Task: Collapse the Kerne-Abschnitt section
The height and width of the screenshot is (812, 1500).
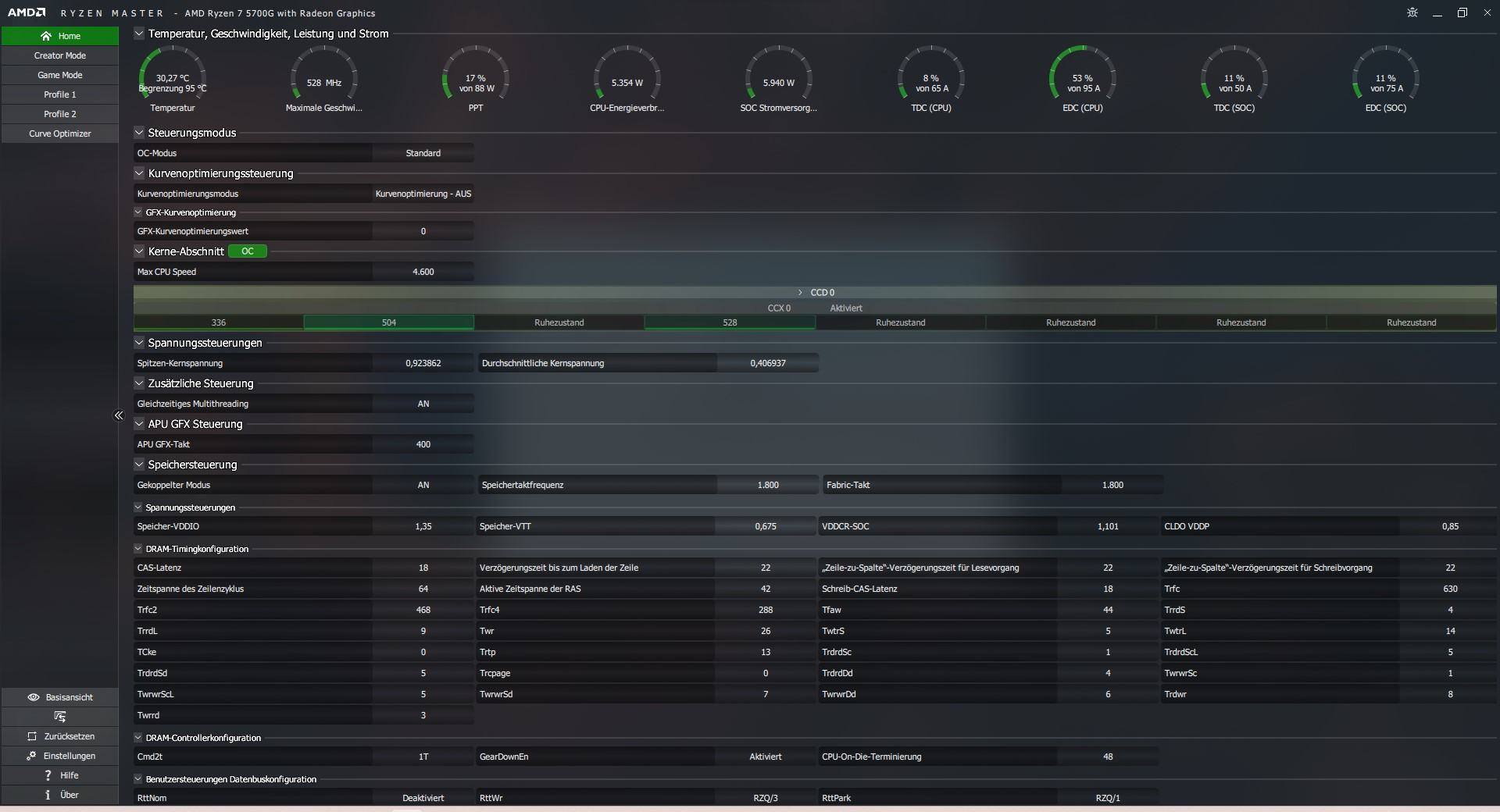Action: click(x=139, y=251)
